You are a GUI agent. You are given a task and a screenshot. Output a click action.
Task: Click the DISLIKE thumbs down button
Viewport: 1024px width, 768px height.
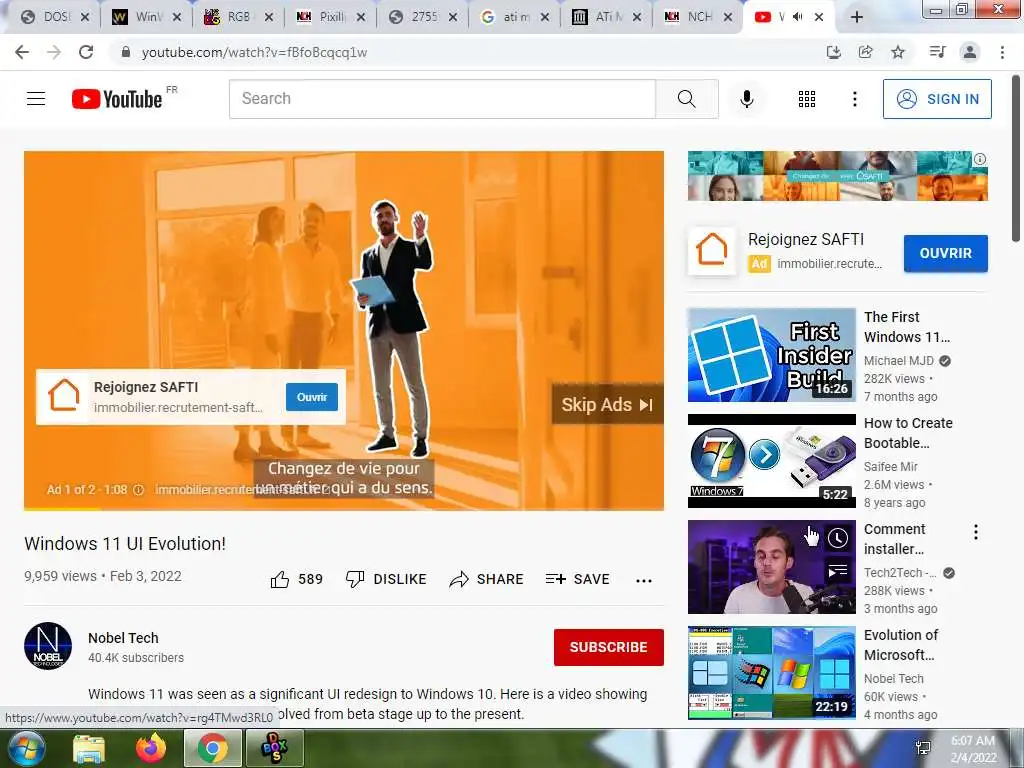click(x=386, y=579)
